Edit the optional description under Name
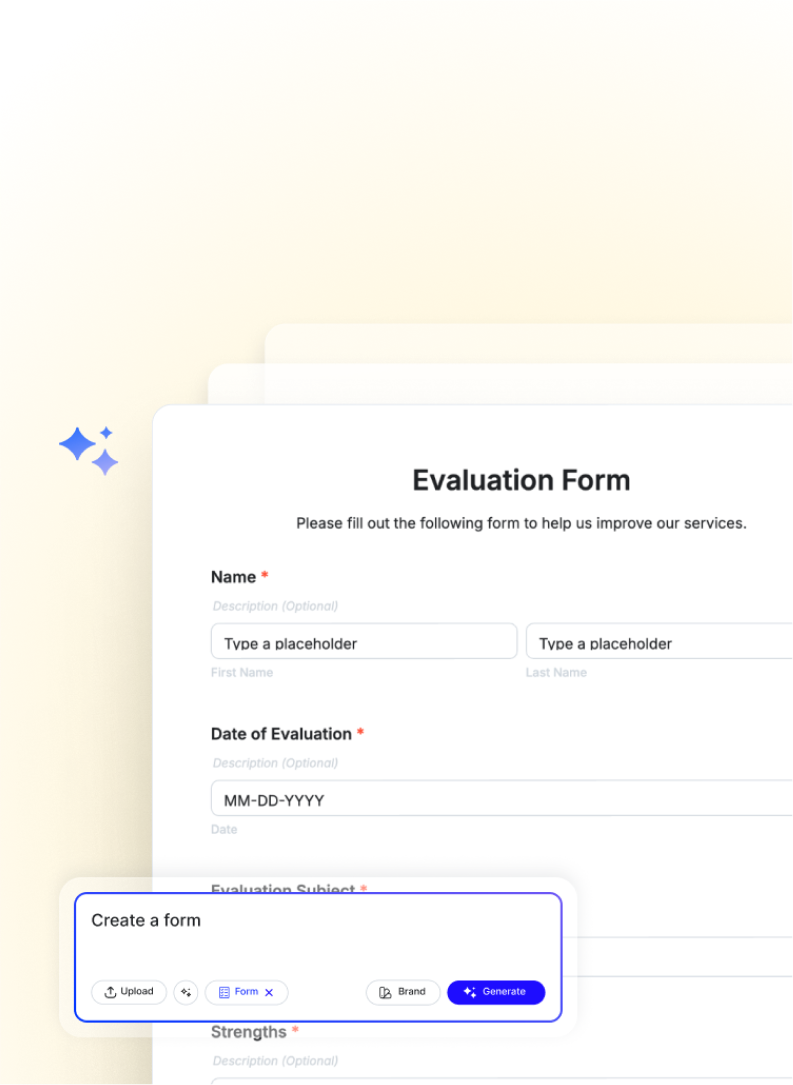 275,606
